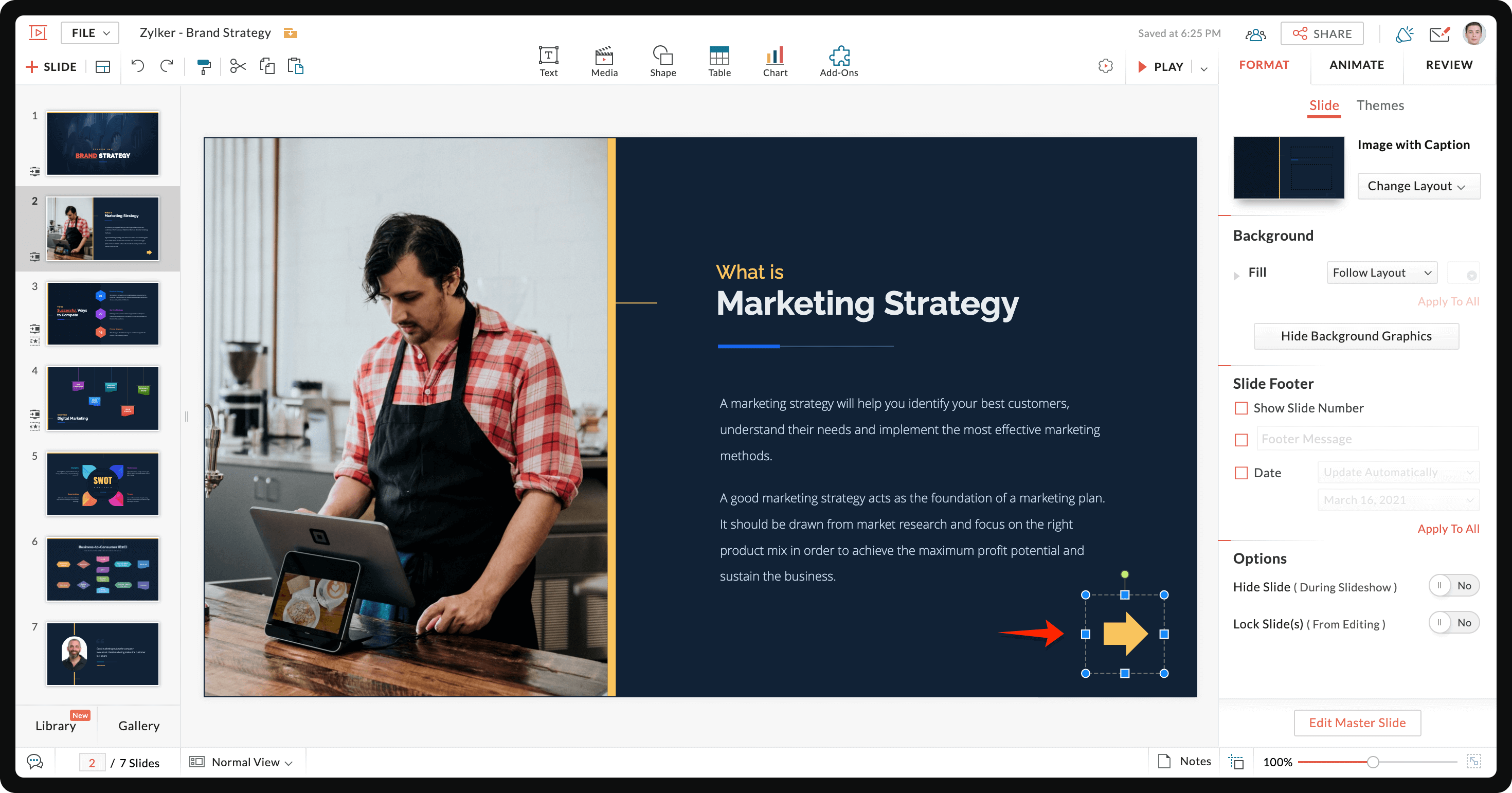The height and width of the screenshot is (793, 1512).
Task: Switch to the ANIMATE tab
Action: 1356,65
